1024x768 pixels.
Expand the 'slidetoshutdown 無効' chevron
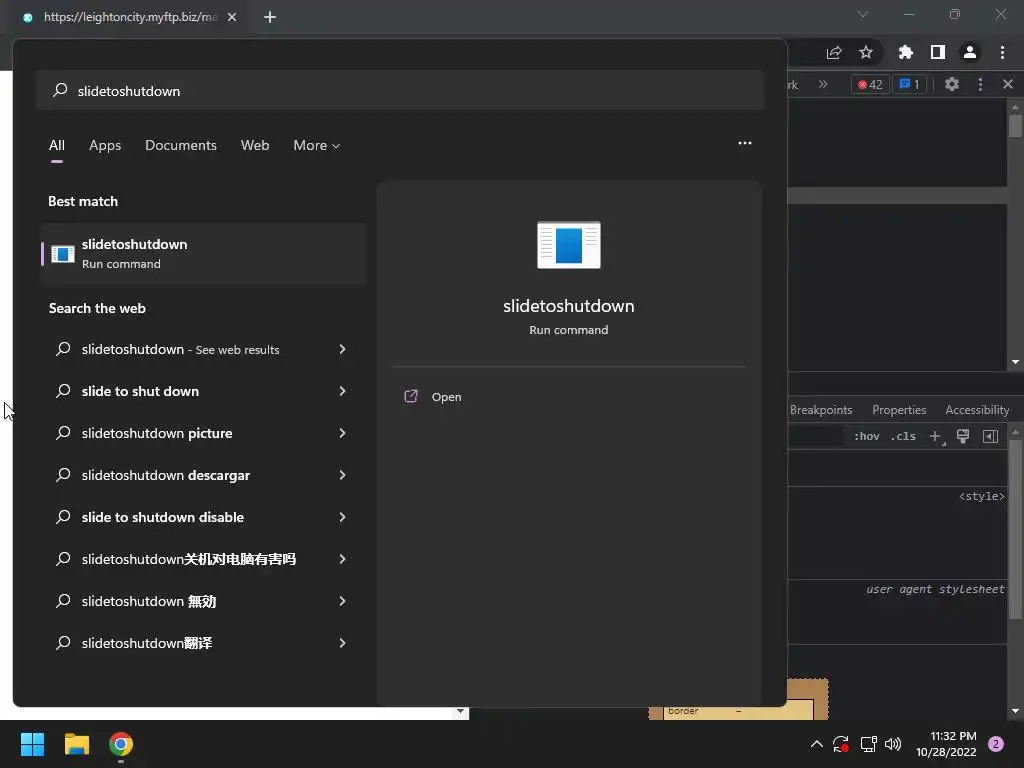(x=342, y=601)
